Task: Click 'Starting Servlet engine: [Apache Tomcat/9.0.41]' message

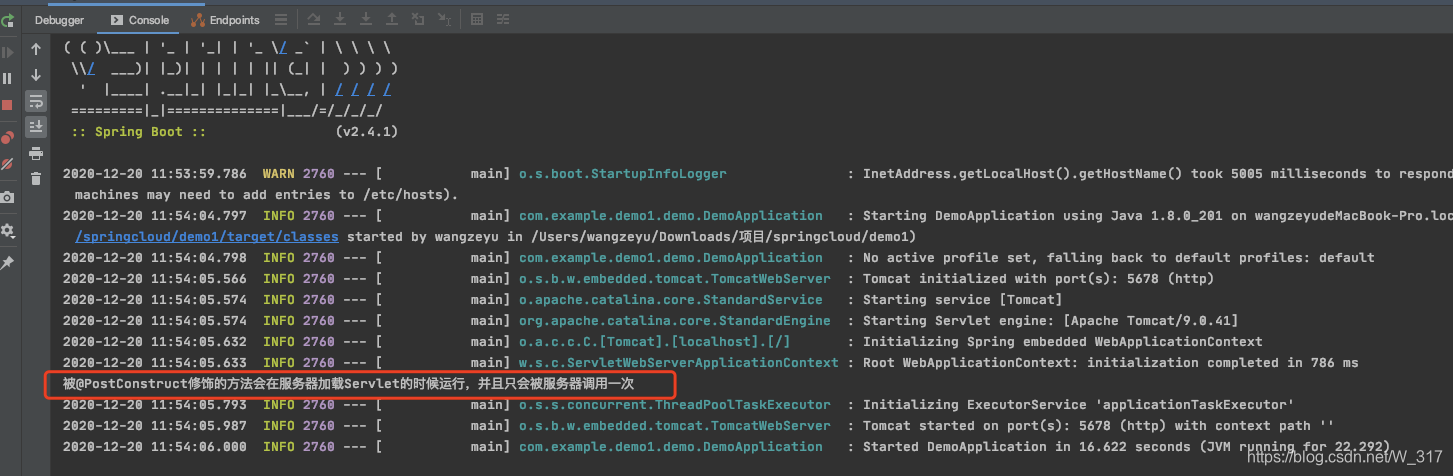Action: pos(1050,321)
